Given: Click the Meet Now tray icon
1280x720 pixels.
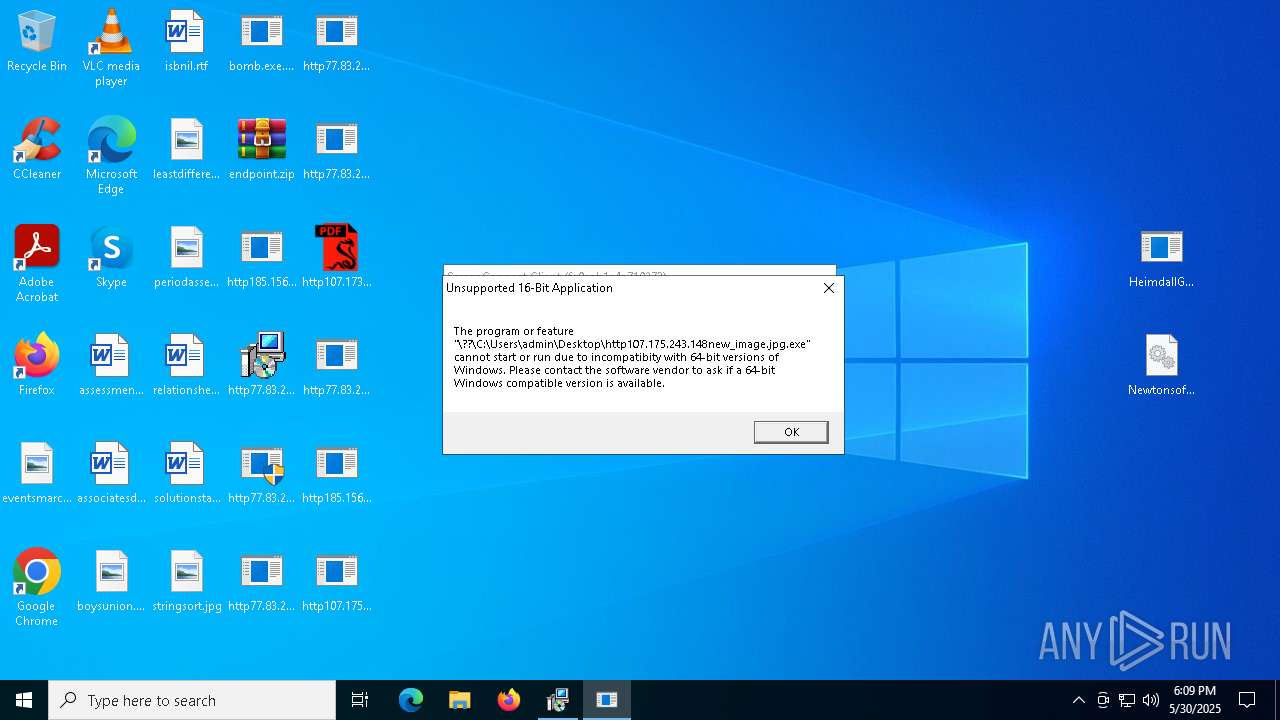Looking at the screenshot, I should pos(1103,700).
